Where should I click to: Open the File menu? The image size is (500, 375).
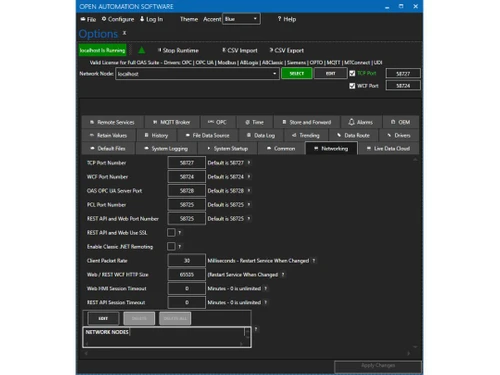coord(88,19)
